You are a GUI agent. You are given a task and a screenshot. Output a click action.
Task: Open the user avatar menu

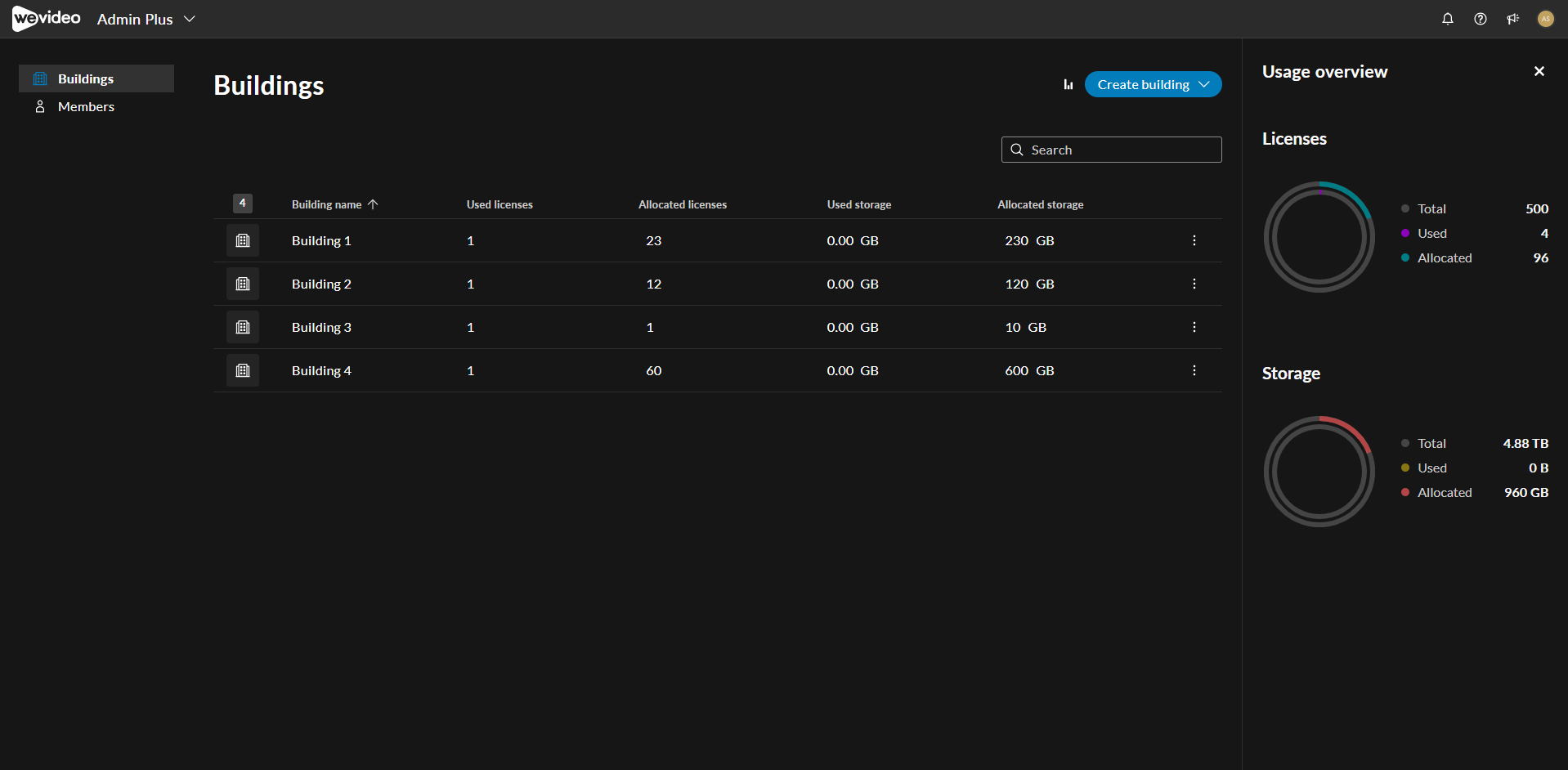tap(1545, 19)
